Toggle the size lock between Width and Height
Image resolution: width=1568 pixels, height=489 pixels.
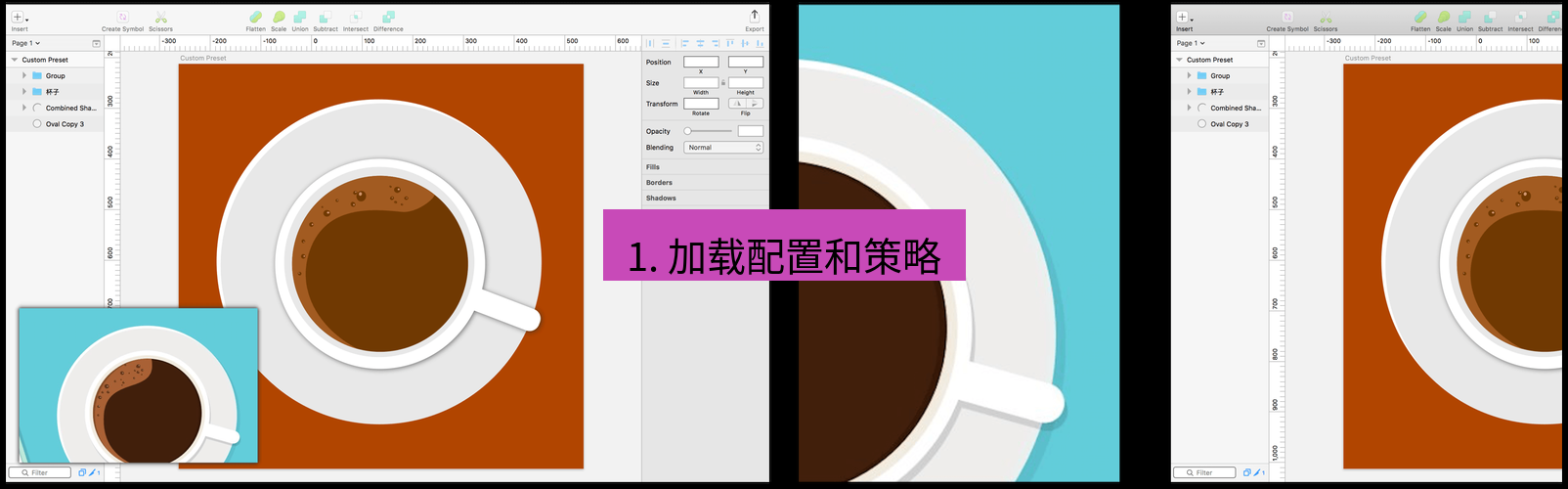pos(723,83)
